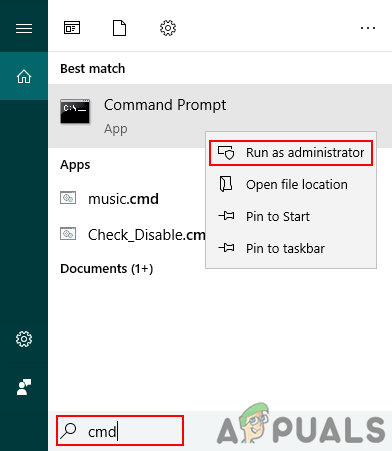Filter results by Documents icon
The image size is (392, 451).
(119, 28)
